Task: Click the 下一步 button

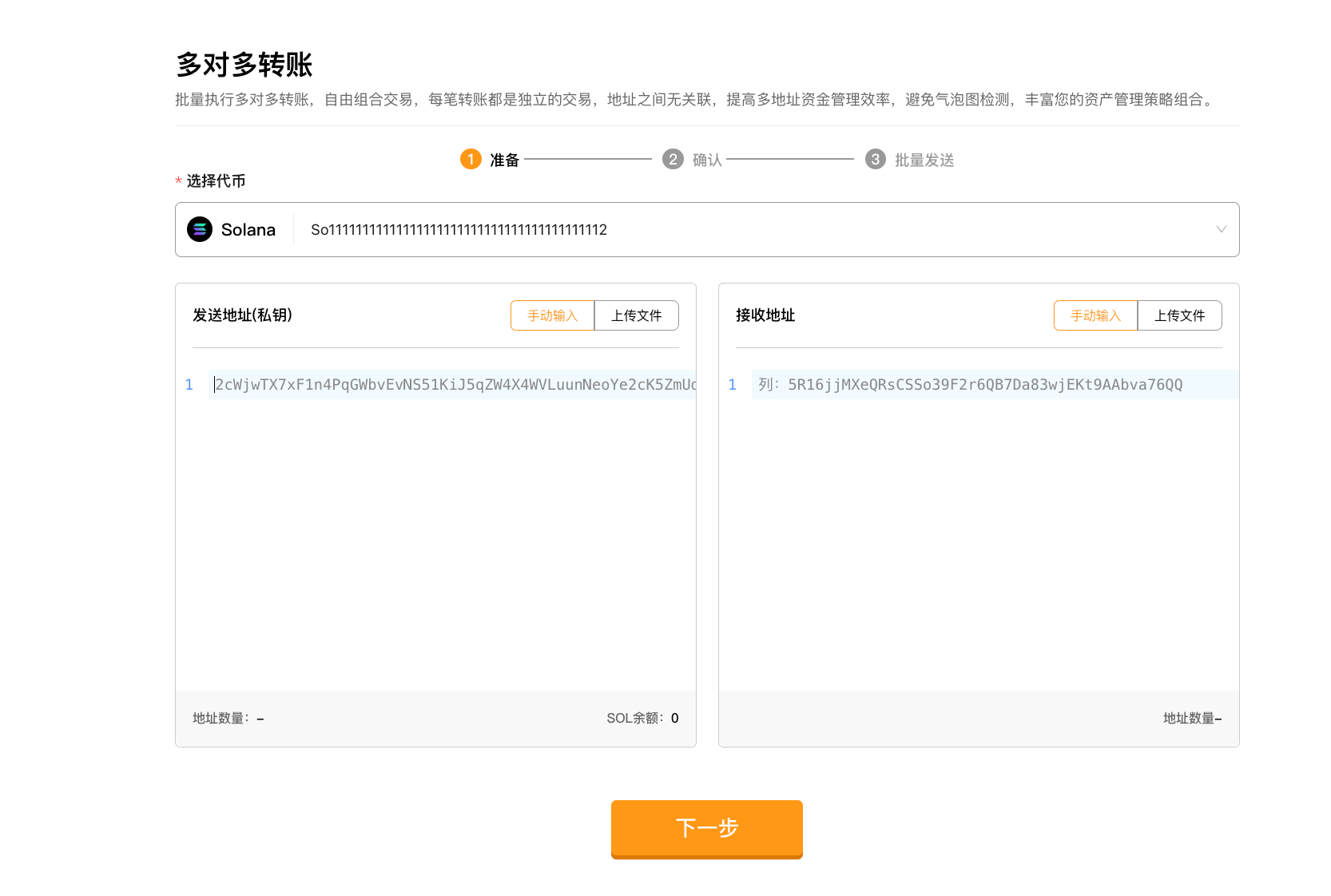Action: (706, 830)
